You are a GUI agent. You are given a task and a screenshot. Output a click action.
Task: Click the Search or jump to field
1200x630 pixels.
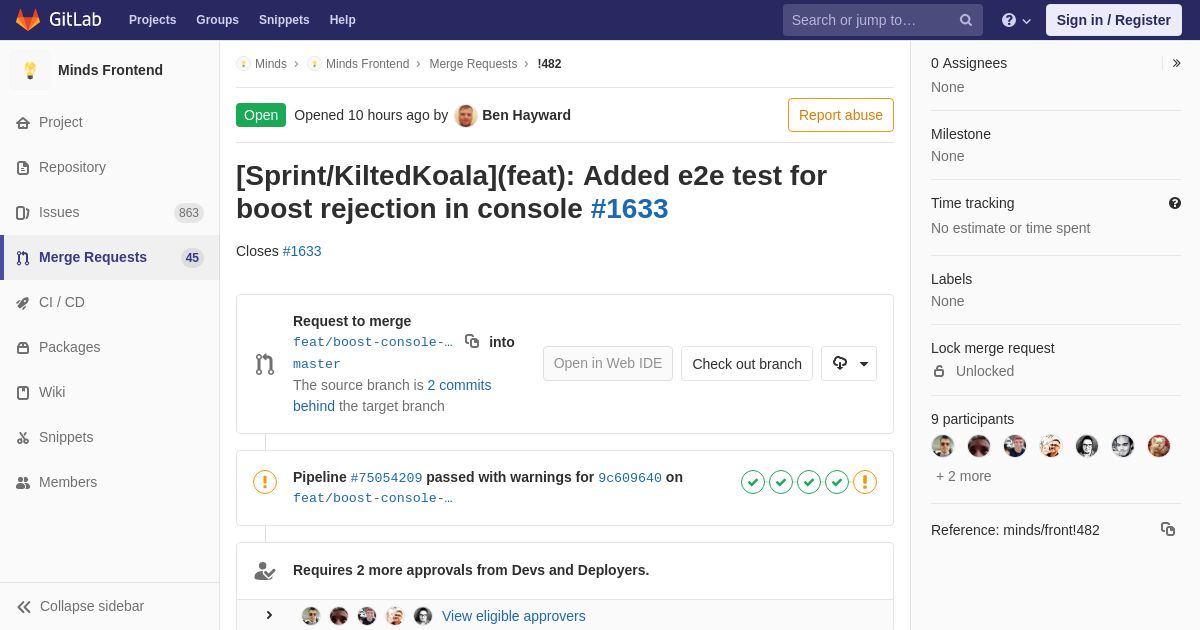pyautogui.click(x=870, y=20)
